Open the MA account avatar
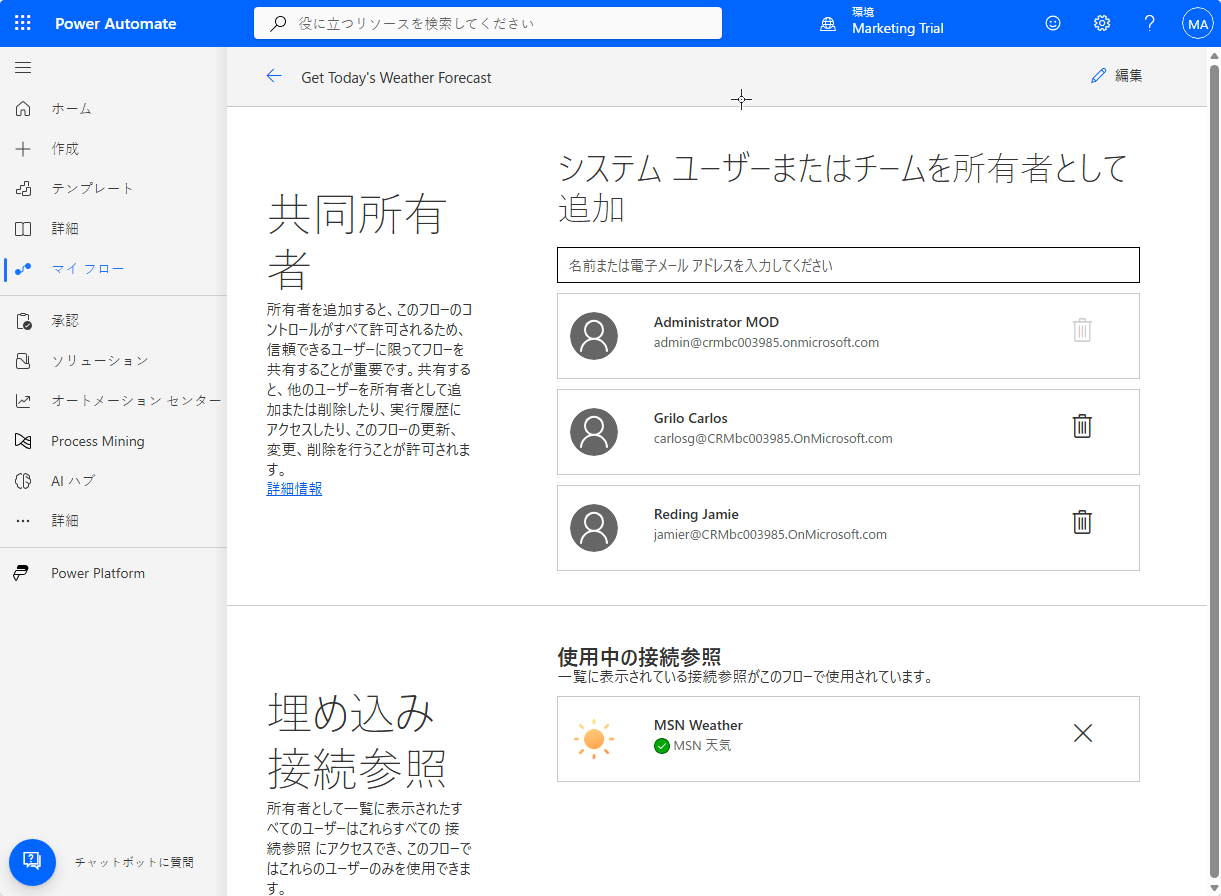Image resolution: width=1221 pixels, height=896 pixels. point(1198,23)
